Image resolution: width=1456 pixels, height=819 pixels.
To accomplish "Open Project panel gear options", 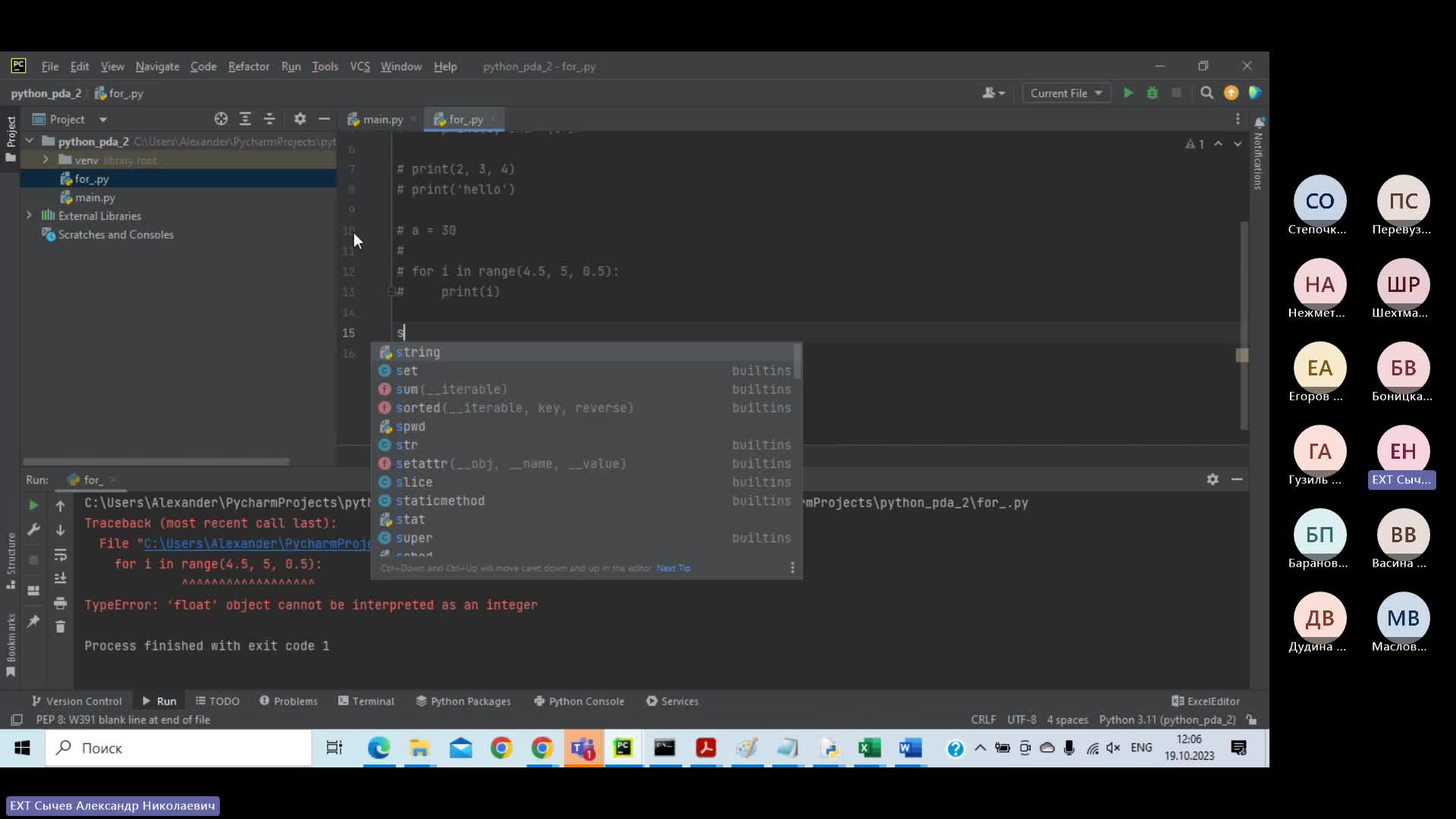I will click(x=300, y=119).
